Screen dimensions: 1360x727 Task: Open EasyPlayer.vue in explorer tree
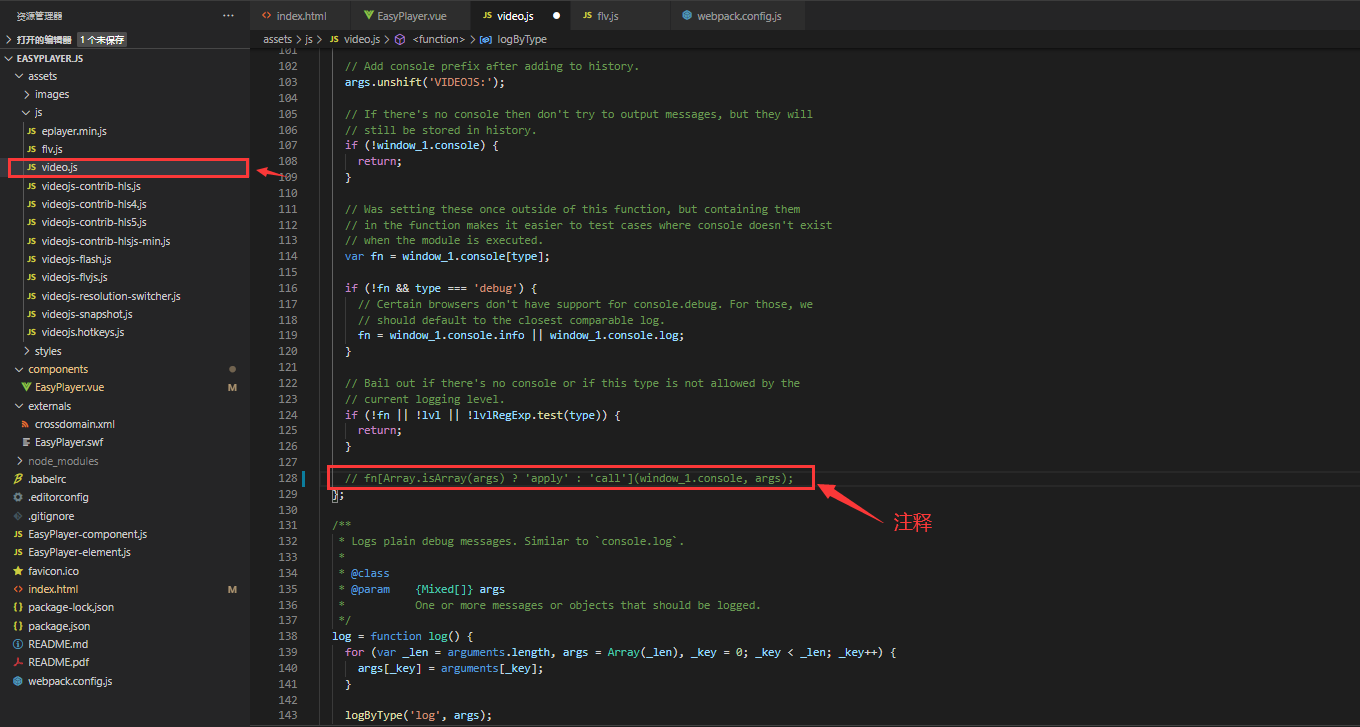coord(70,387)
